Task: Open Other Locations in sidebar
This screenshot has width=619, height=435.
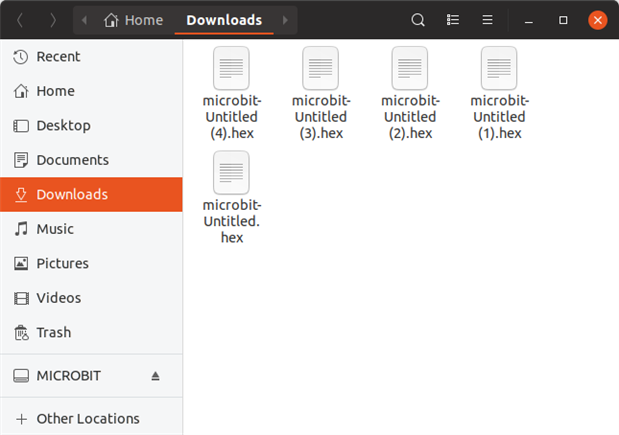Action: tap(87, 418)
